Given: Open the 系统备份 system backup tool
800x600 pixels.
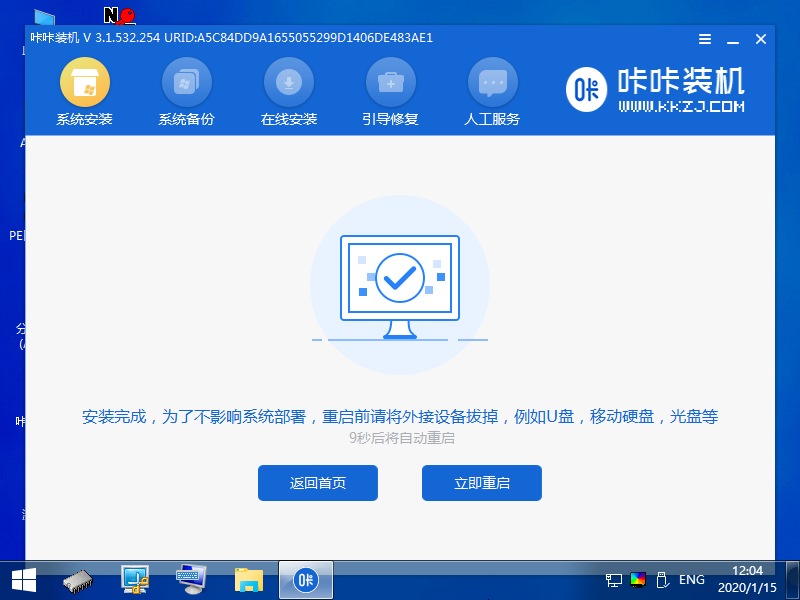Looking at the screenshot, I should [x=187, y=90].
